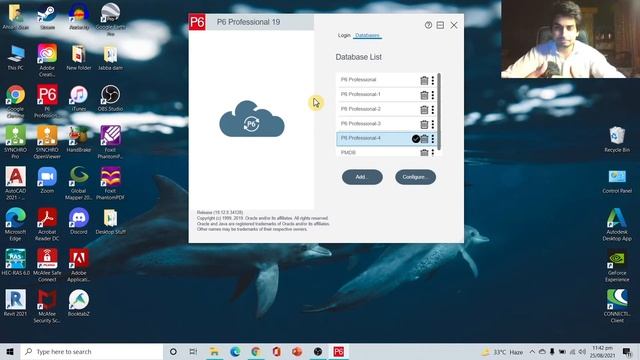The width and height of the screenshot is (640, 360).
Task: Select the P6 Professional desktop shortcut
Action: click(47, 101)
